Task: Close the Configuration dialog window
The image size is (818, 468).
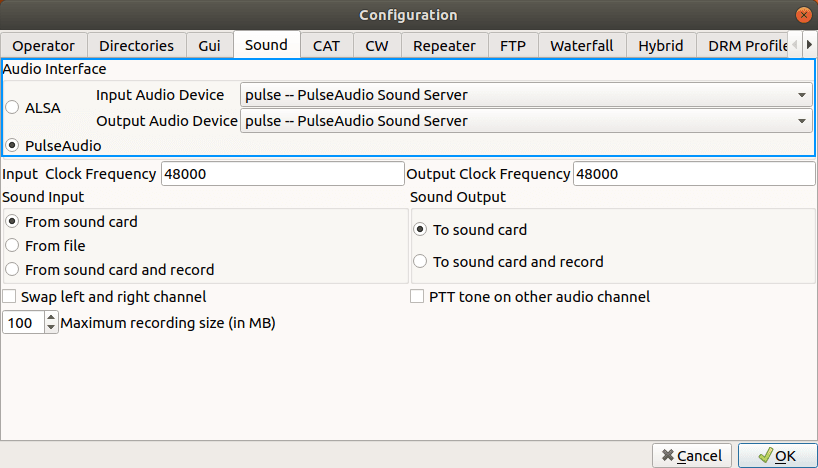Action: tap(803, 15)
